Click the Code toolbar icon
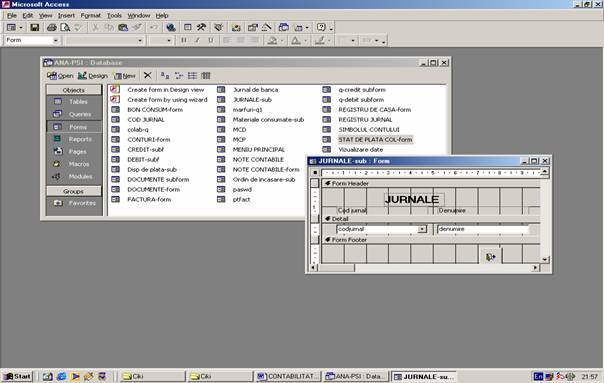Screen dimensions: 604x383 [x=236, y=27]
